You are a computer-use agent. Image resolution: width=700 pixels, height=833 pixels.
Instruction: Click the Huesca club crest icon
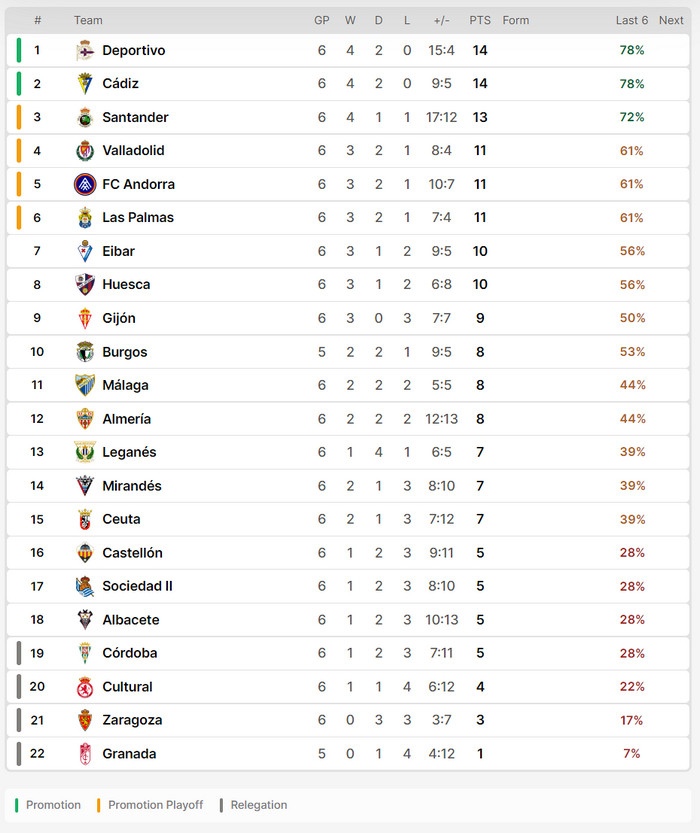pyautogui.click(x=85, y=285)
